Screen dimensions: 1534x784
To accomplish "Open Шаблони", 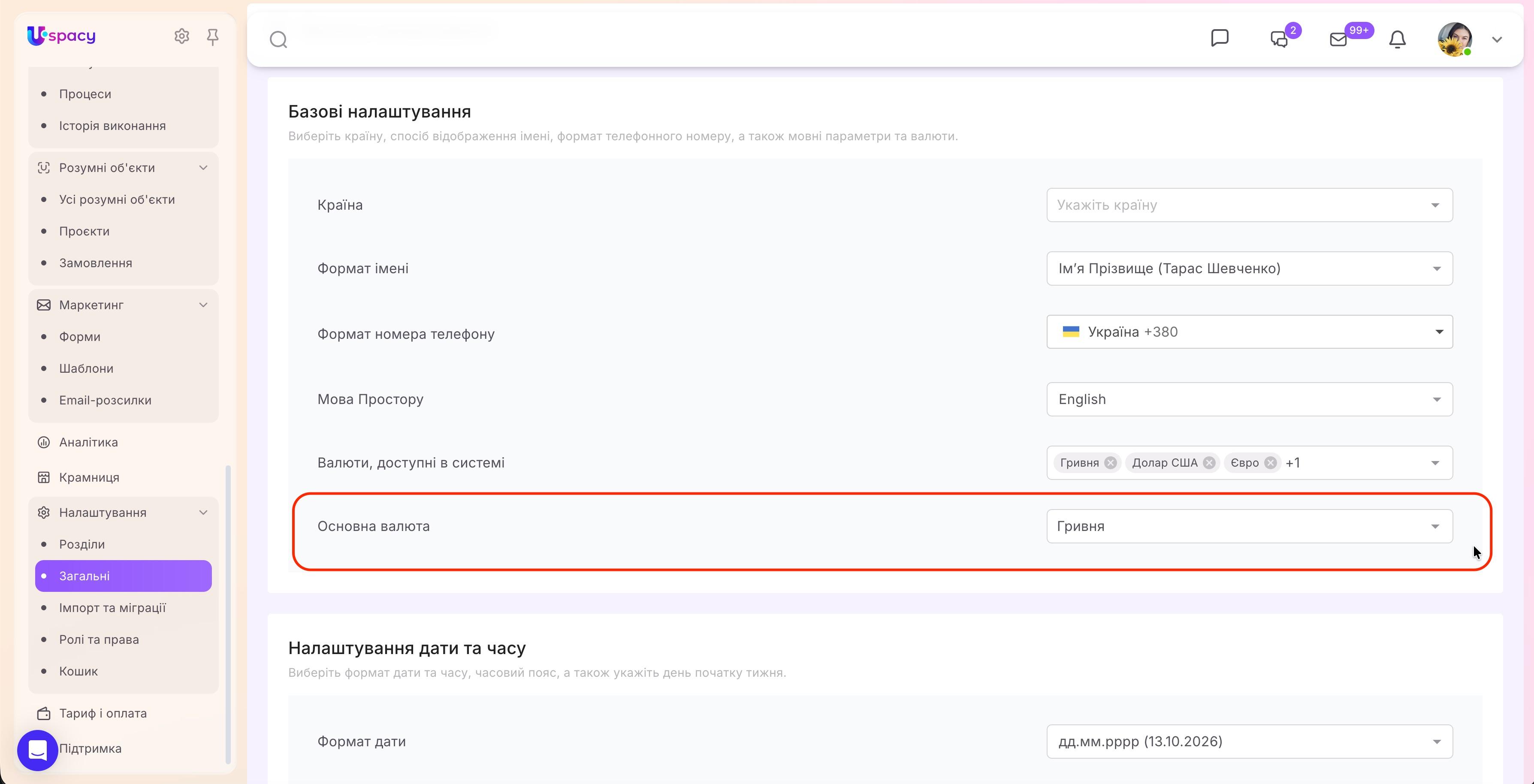I will tap(86, 368).
